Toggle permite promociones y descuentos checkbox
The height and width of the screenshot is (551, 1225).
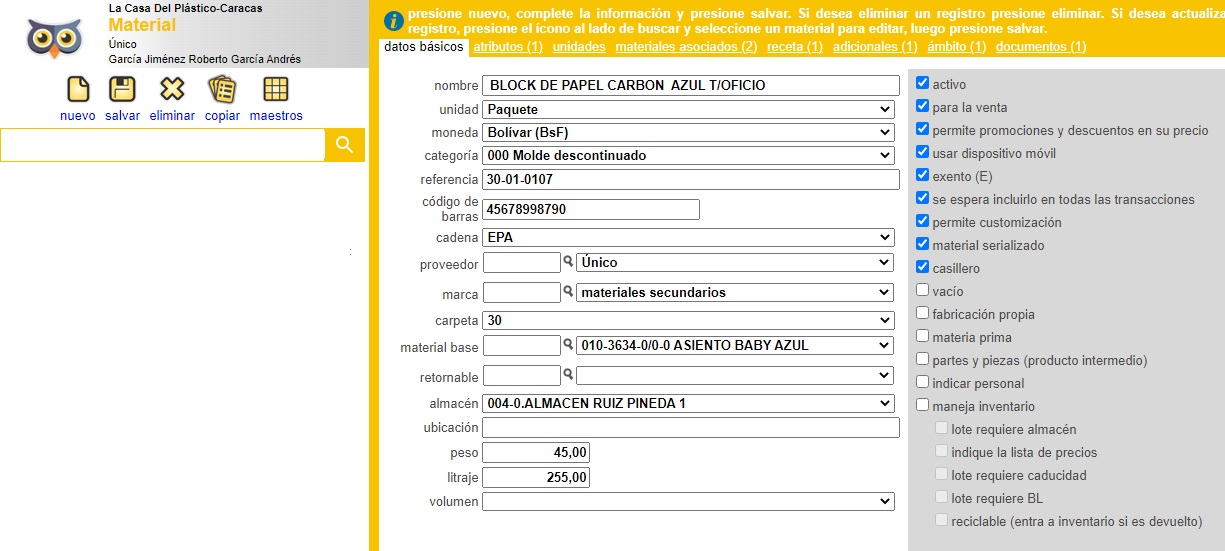click(923, 129)
